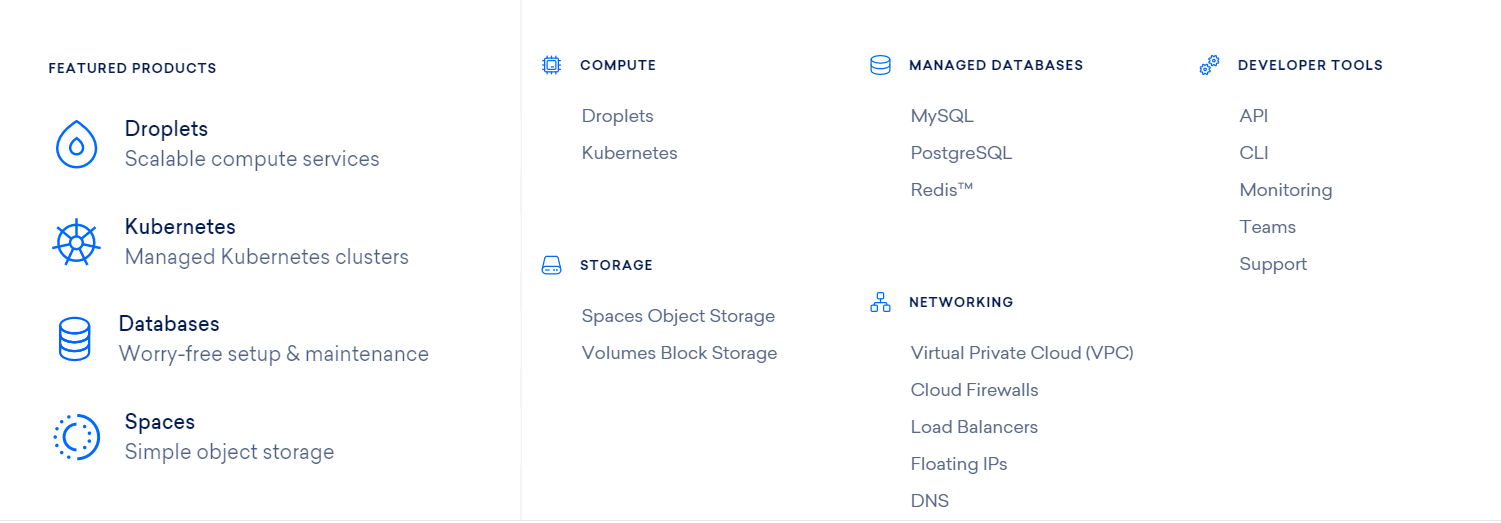Click the Droplets water drop icon
The image size is (1501, 523).
click(x=76, y=144)
